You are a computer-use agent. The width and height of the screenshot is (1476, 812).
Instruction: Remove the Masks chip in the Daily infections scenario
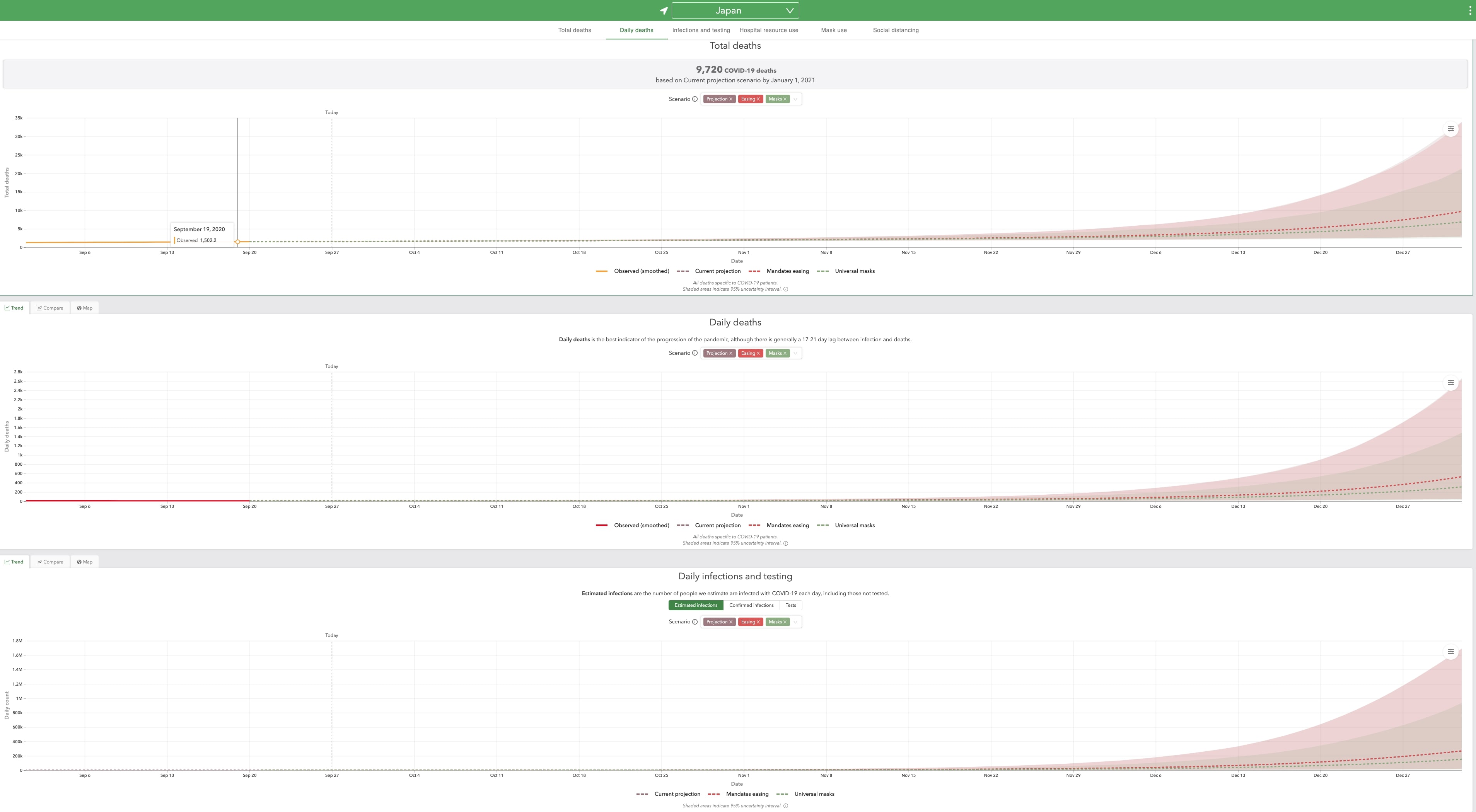(x=785, y=622)
